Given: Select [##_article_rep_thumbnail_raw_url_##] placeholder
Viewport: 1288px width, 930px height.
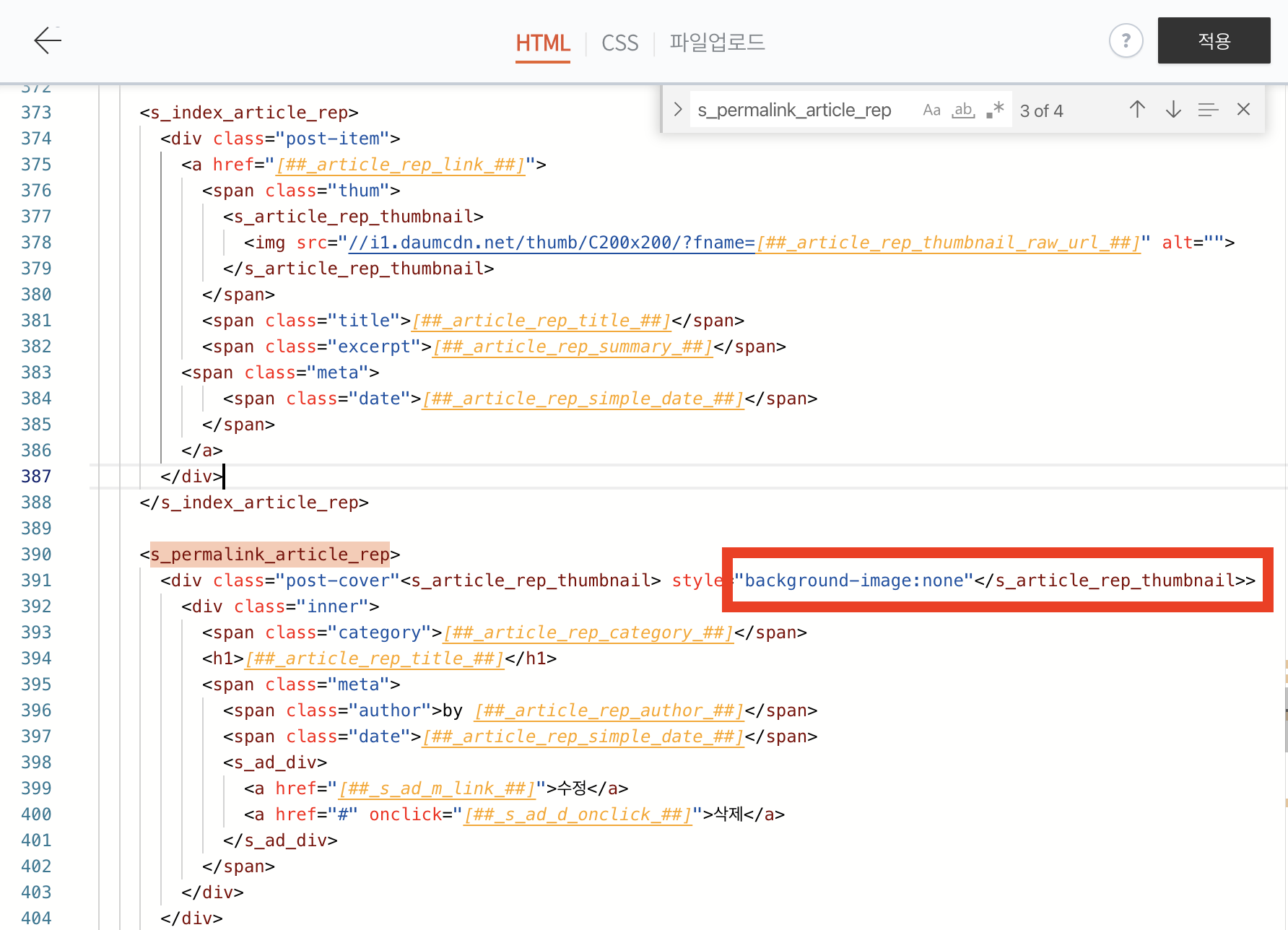Looking at the screenshot, I should coord(948,243).
